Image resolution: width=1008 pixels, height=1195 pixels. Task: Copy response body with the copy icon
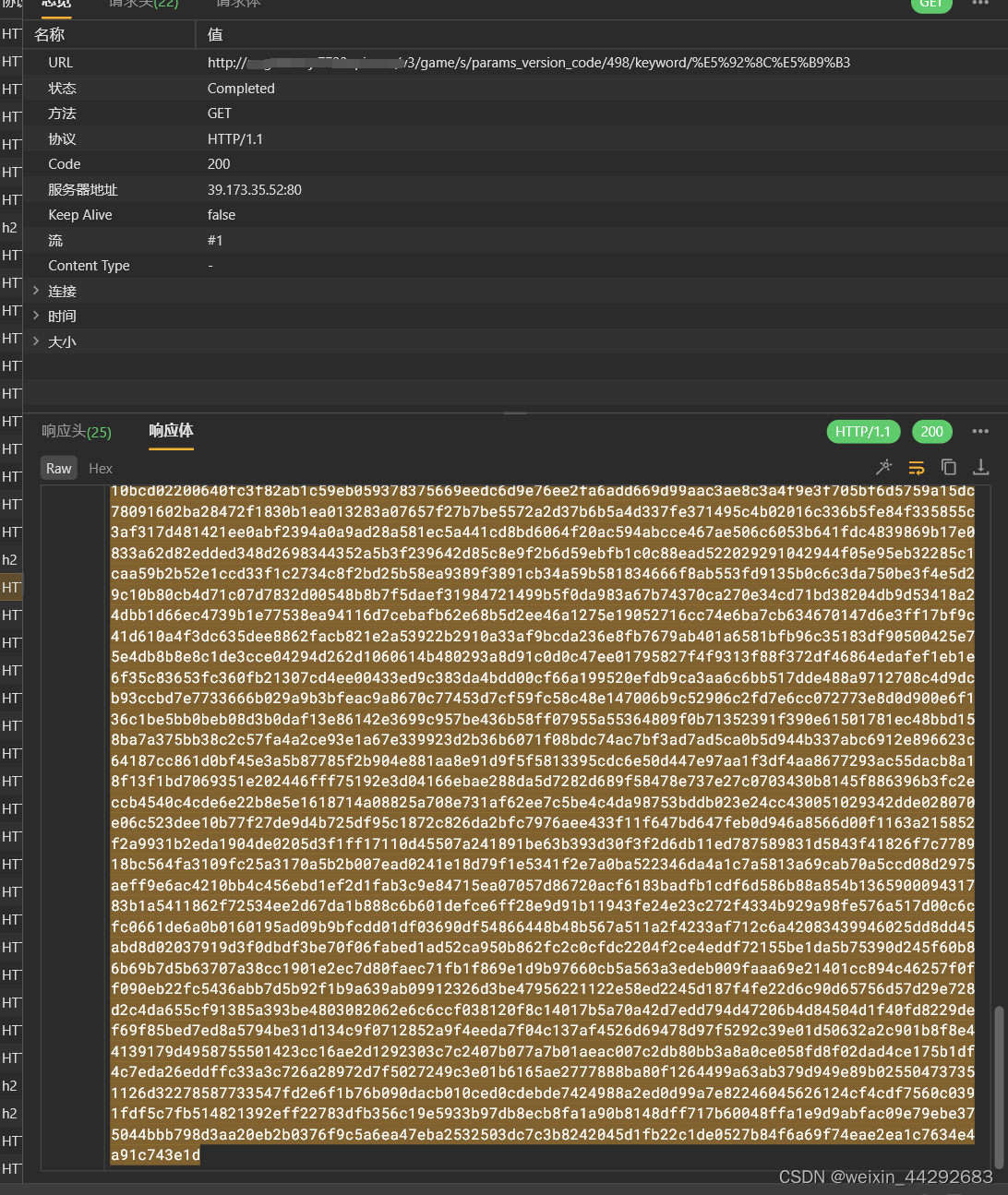(948, 467)
